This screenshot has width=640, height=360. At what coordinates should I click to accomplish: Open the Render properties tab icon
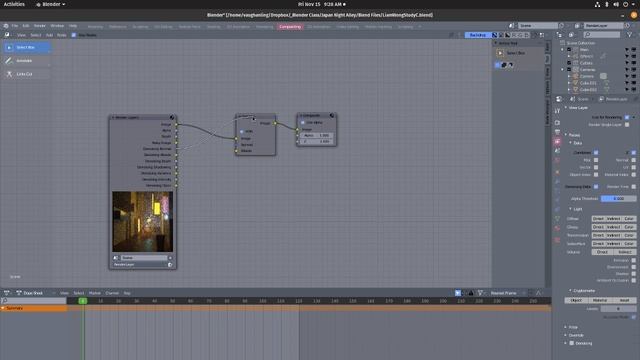[x=558, y=122]
